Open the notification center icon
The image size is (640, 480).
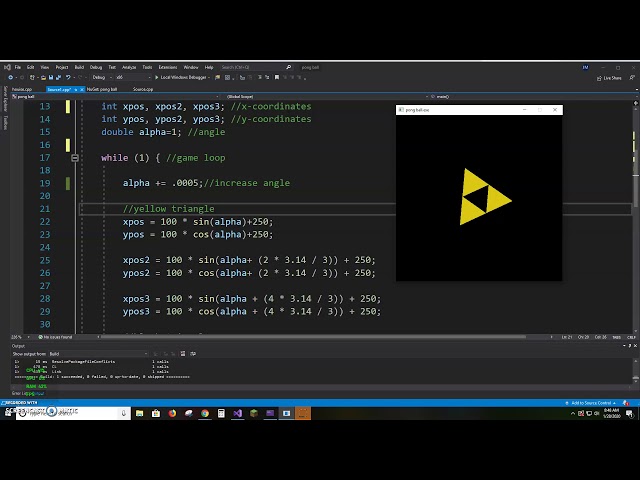point(630,414)
